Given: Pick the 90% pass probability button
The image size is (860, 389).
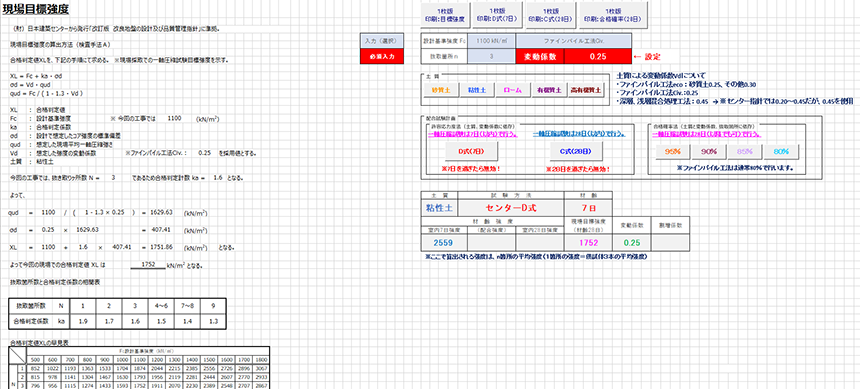Looking at the screenshot, I should coord(710,151).
